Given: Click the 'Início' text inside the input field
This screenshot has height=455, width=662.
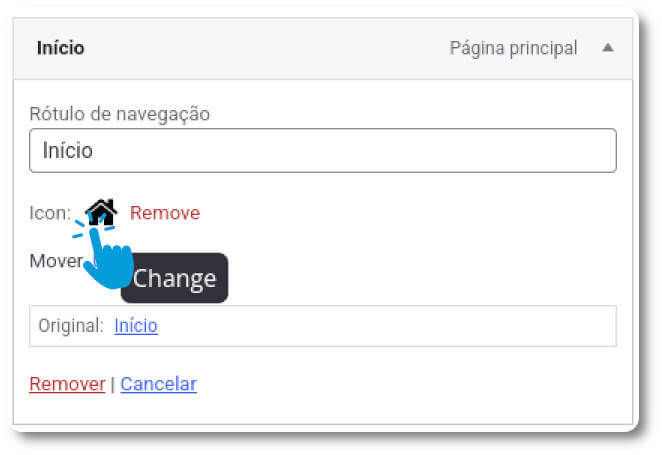Looking at the screenshot, I should 68,151.
